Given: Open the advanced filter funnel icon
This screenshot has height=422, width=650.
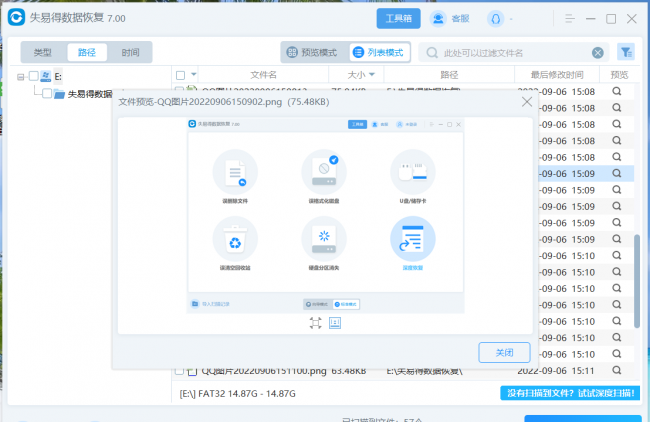Looking at the screenshot, I should click(x=626, y=52).
